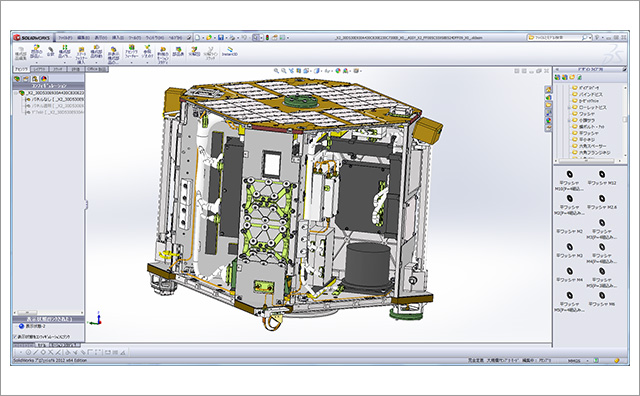Expand the ローレットビス folder in library tree
Image resolution: width=640 pixels, height=396 pixels.
tap(569, 107)
